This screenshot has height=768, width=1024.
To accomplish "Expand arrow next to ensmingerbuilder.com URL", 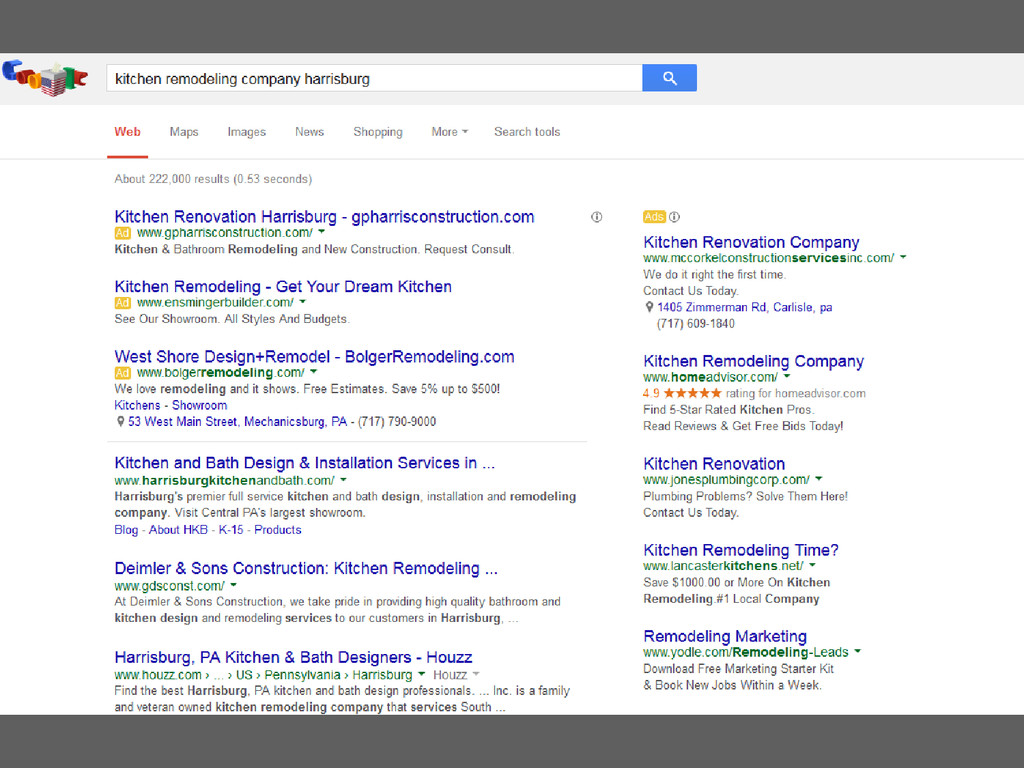I will click(302, 302).
